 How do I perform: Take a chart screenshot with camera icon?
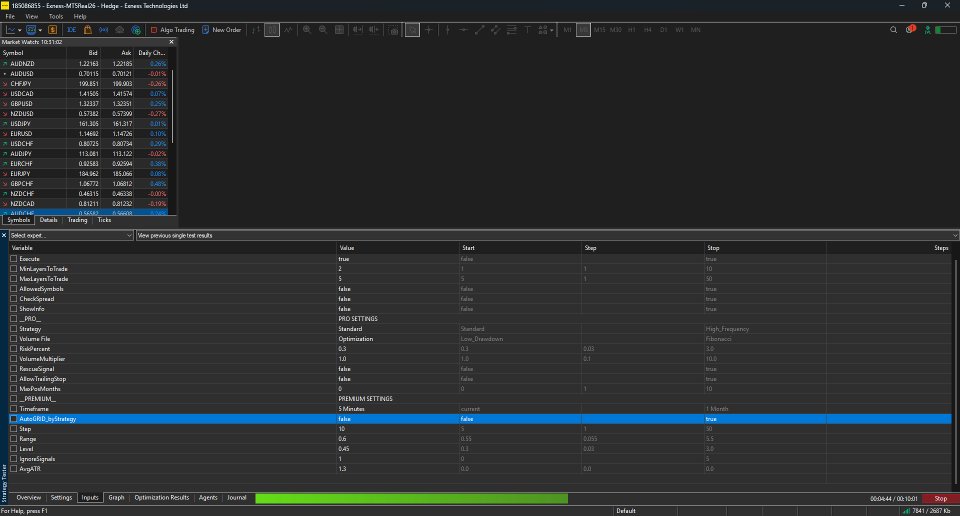pyautogui.click(x=394, y=29)
